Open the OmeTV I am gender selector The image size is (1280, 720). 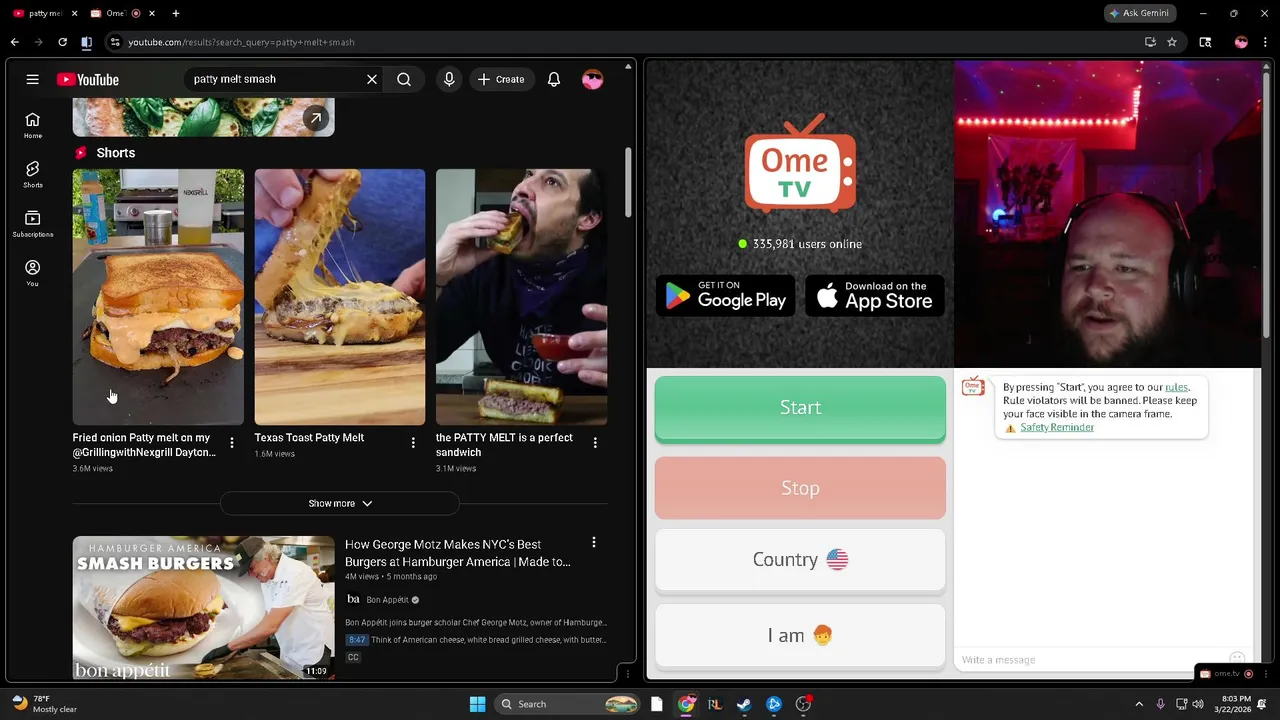[800, 636]
